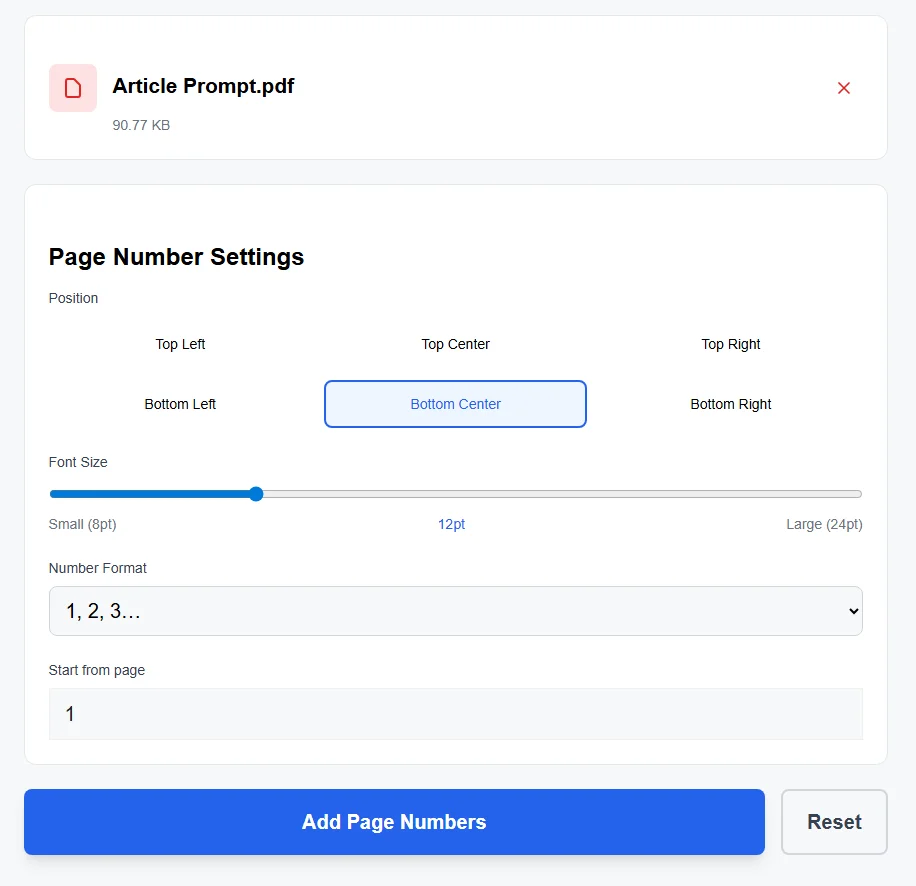Select the Top Center page number position
The width and height of the screenshot is (916, 886).
pos(455,344)
